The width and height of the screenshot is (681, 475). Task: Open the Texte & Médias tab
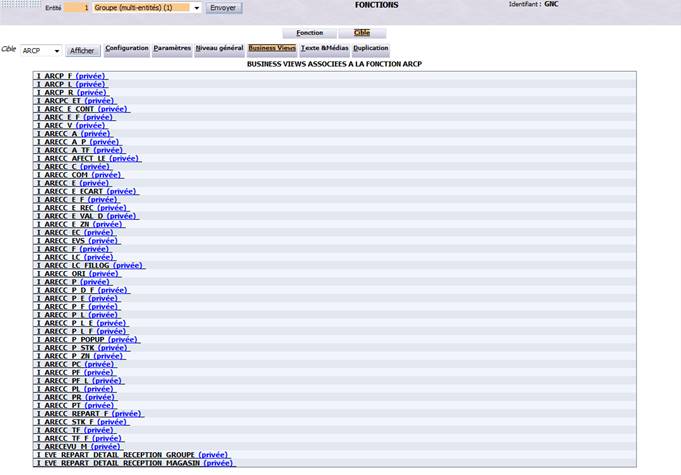coord(325,49)
